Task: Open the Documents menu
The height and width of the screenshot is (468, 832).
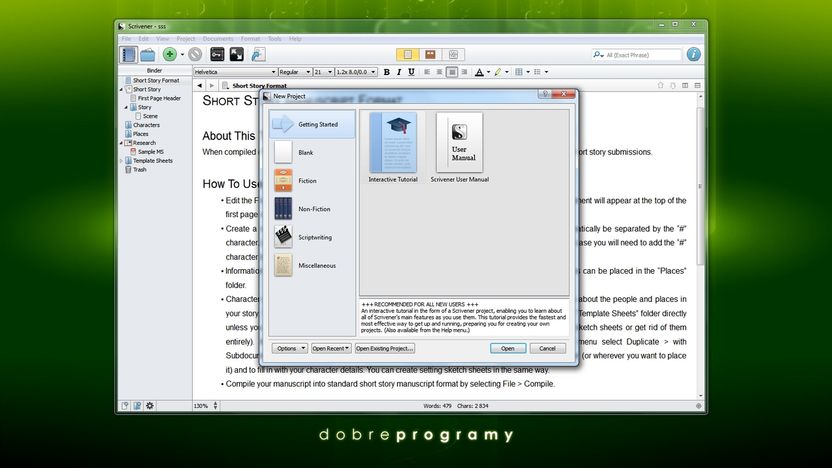Action: tap(218, 39)
